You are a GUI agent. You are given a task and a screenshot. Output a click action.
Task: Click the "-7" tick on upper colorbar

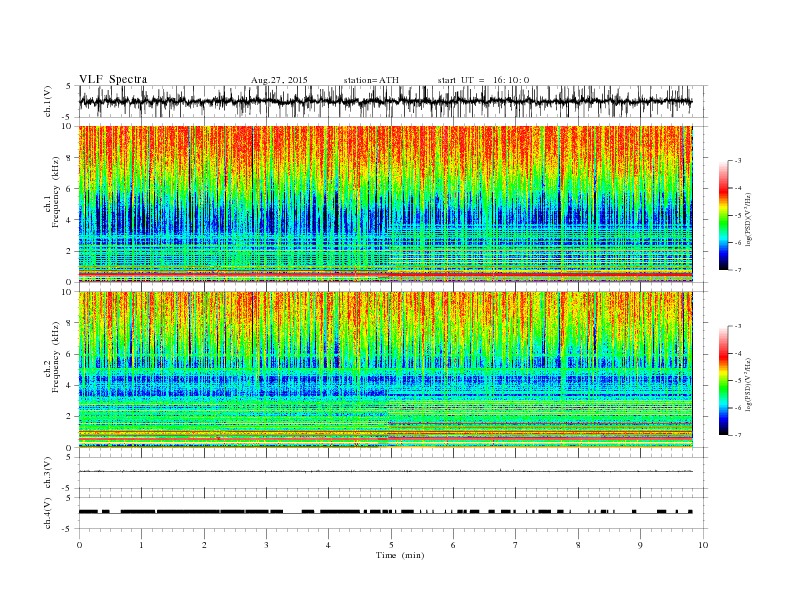click(738, 270)
